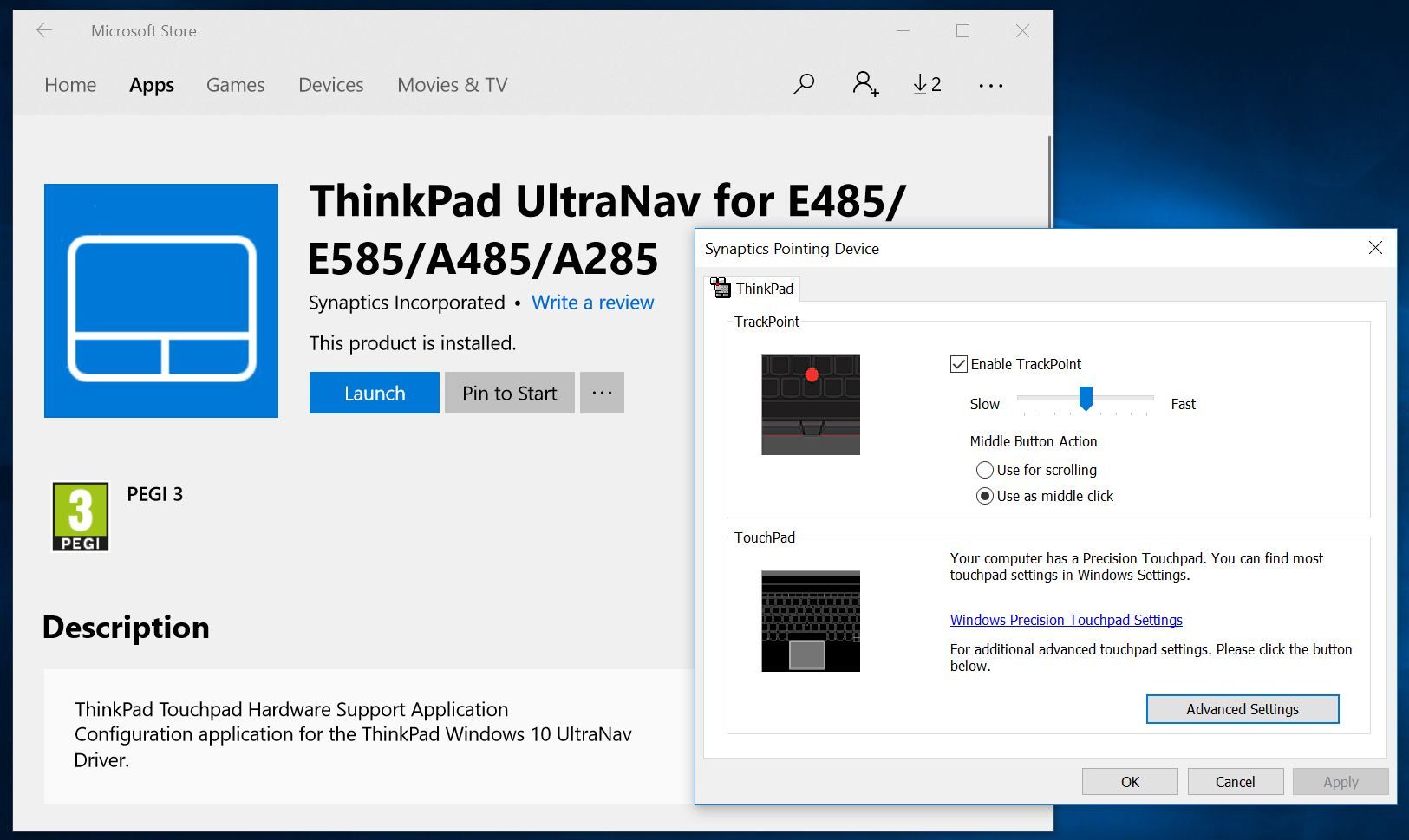
Task: Click the Microsoft Store page scrollbar
Action: (x=1049, y=180)
